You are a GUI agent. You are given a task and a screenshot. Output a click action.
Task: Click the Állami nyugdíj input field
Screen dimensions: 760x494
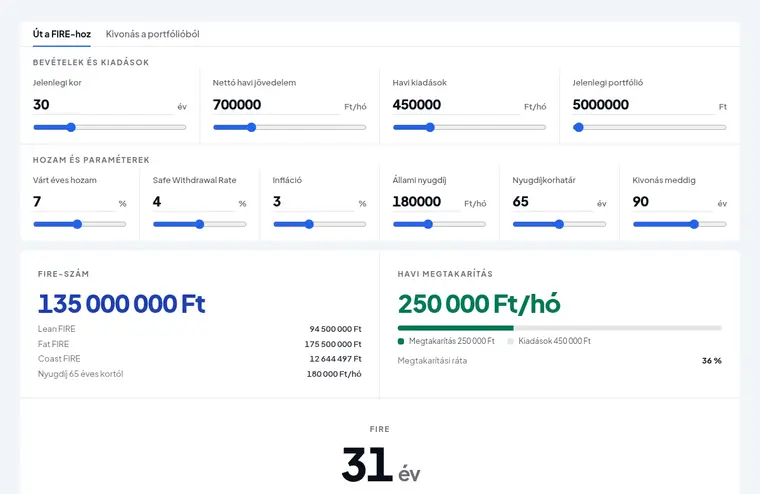426,202
